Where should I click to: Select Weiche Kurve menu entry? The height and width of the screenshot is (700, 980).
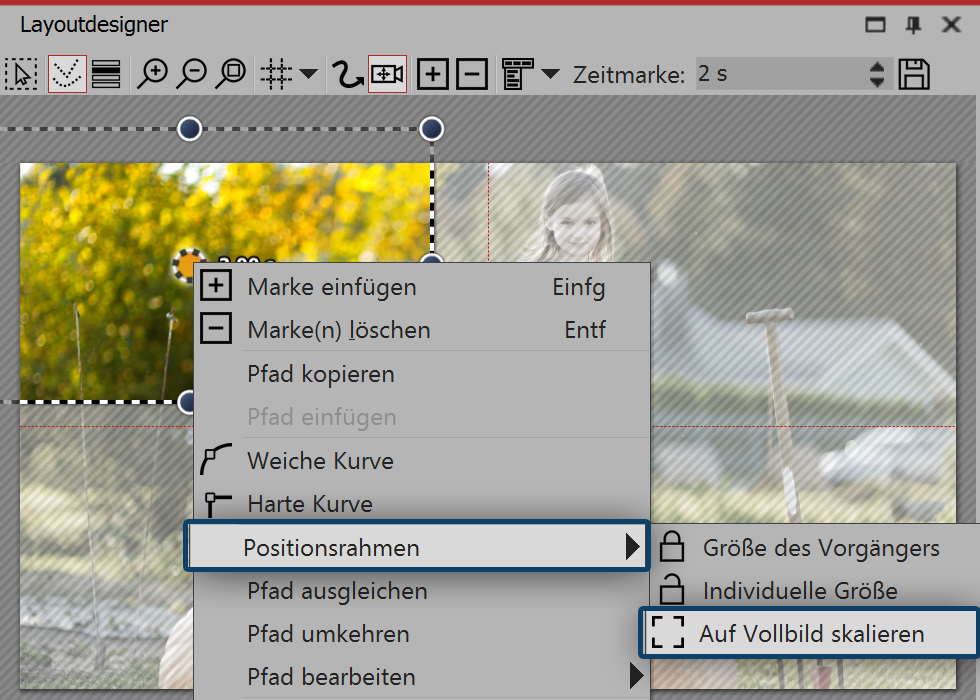point(423,461)
